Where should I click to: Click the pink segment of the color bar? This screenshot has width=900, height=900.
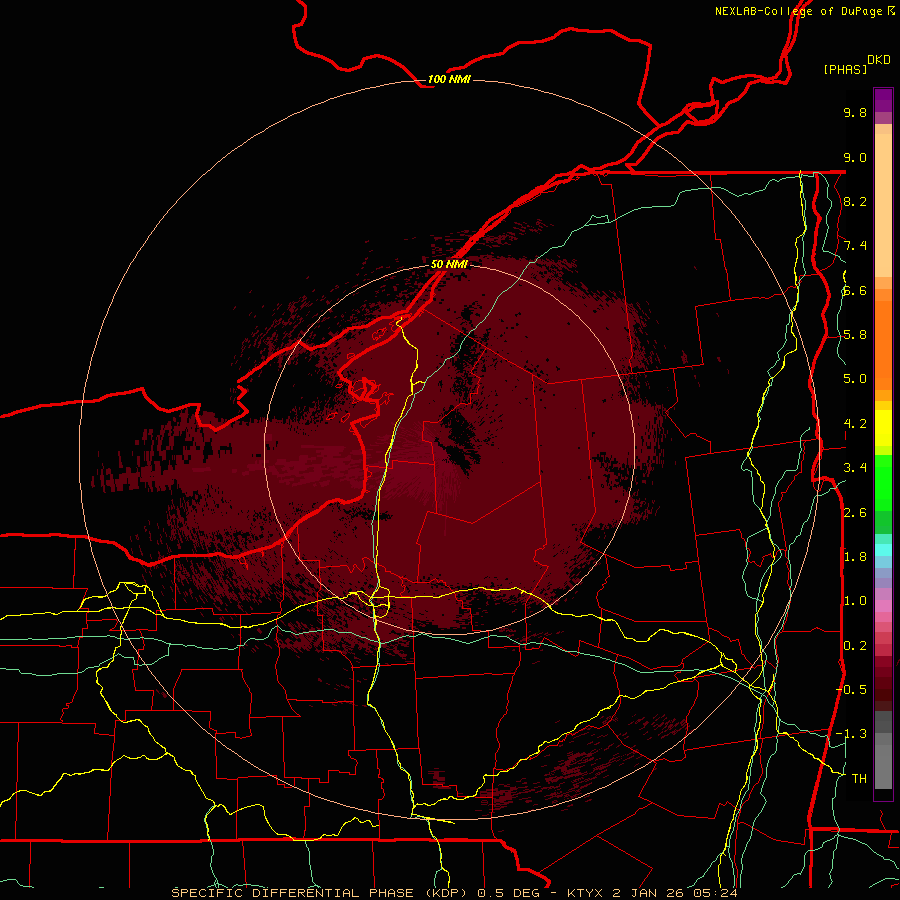tap(883, 606)
